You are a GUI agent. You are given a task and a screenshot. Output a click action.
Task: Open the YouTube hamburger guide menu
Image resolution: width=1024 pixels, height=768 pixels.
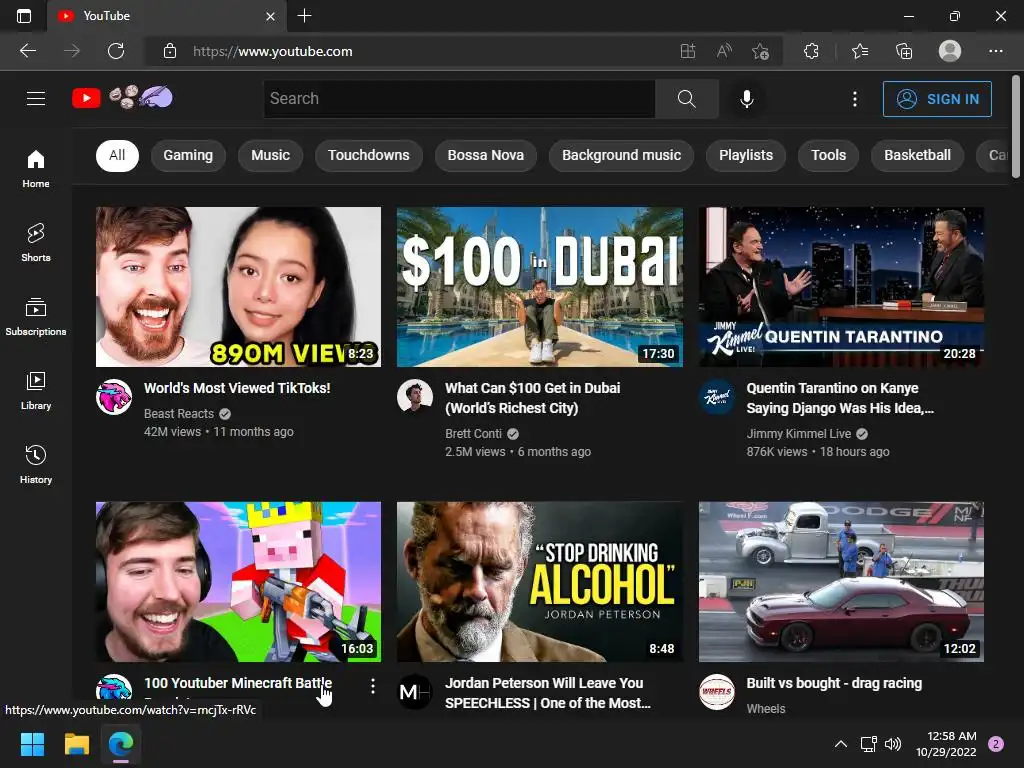[x=36, y=99]
